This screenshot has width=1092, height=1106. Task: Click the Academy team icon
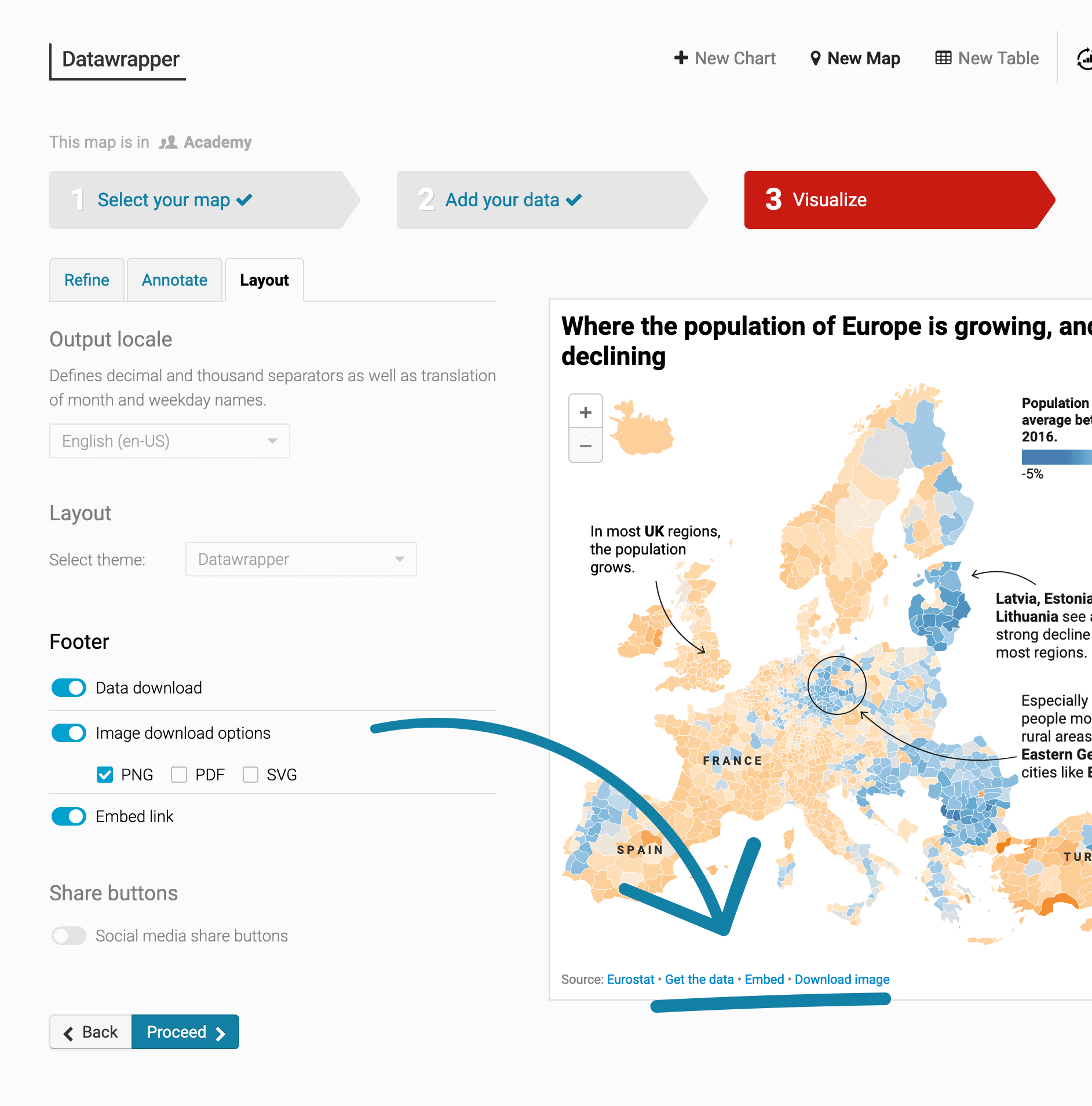click(168, 143)
